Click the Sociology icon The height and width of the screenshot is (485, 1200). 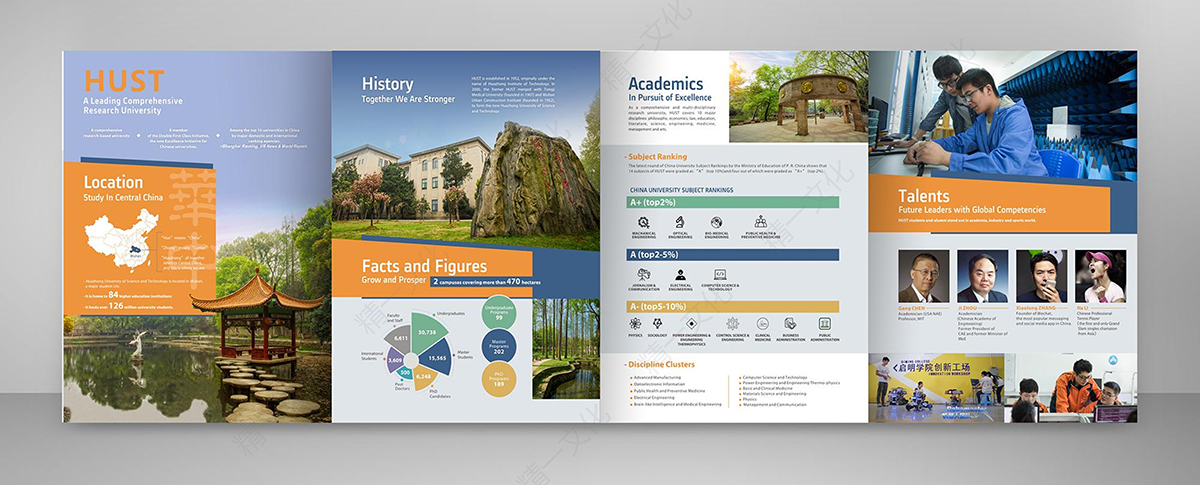[x=658, y=324]
